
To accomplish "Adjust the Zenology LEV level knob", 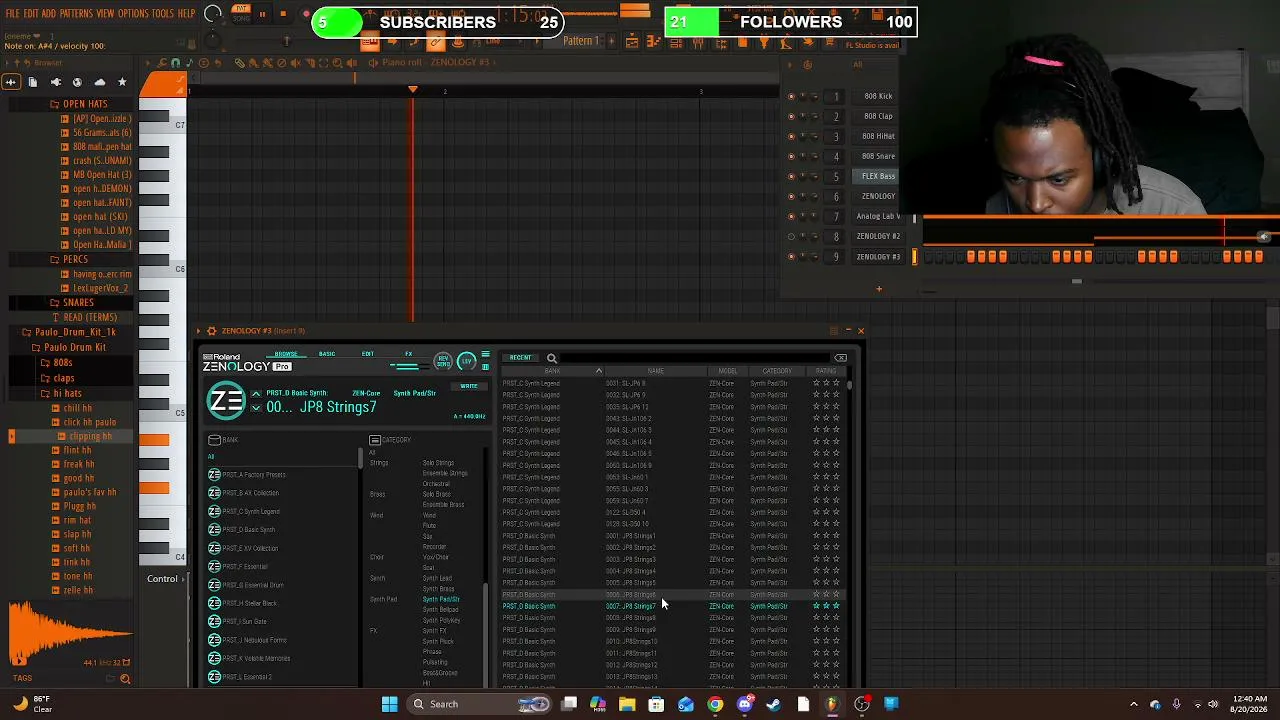I will click(x=467, y=361).
